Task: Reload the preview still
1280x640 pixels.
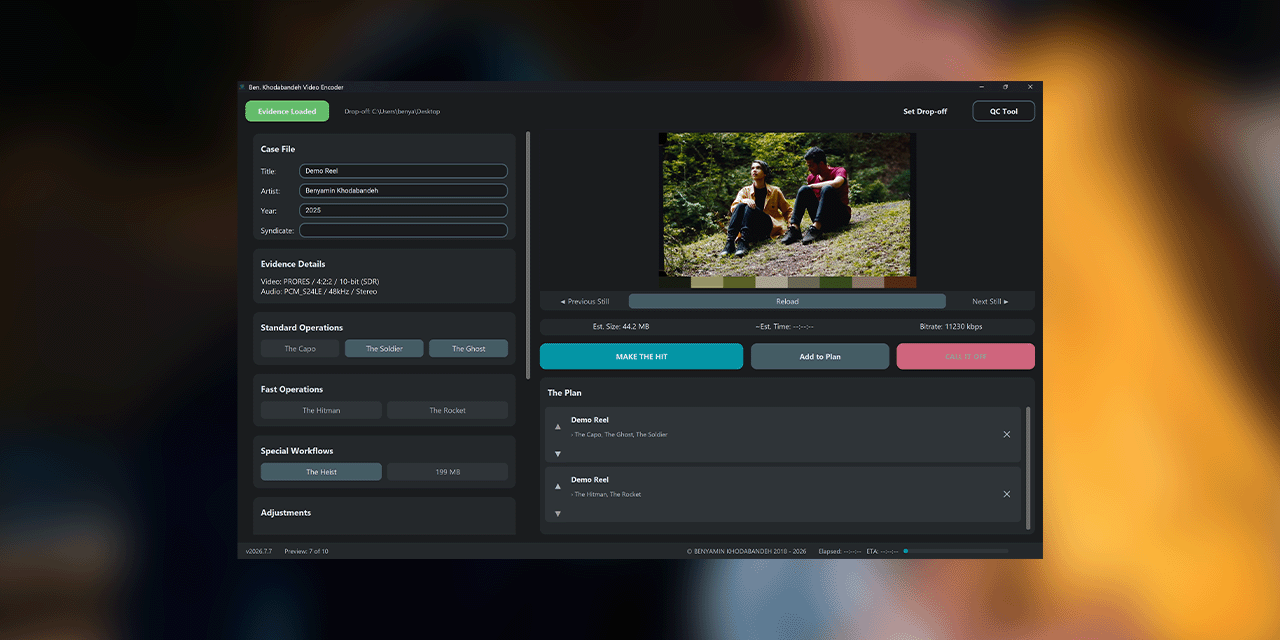Action: coord(787,301)
